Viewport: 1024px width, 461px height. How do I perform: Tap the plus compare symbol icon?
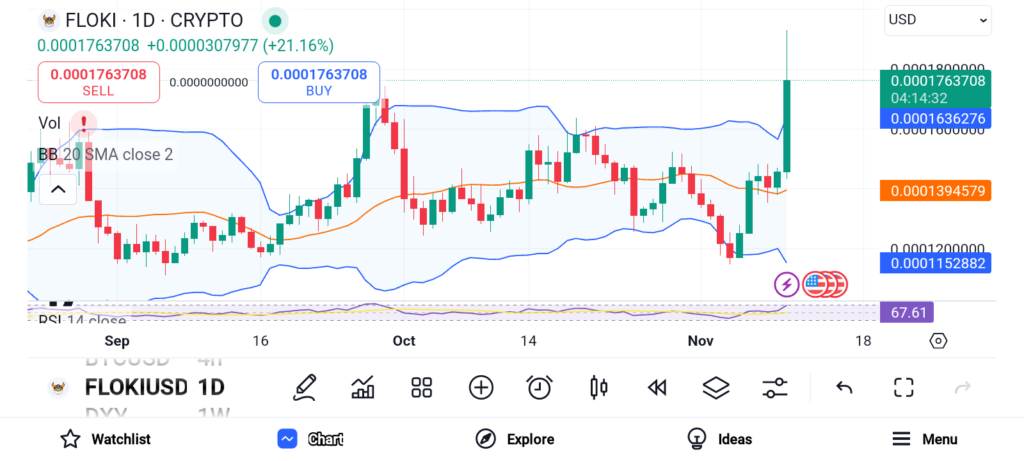coord(481,387)
